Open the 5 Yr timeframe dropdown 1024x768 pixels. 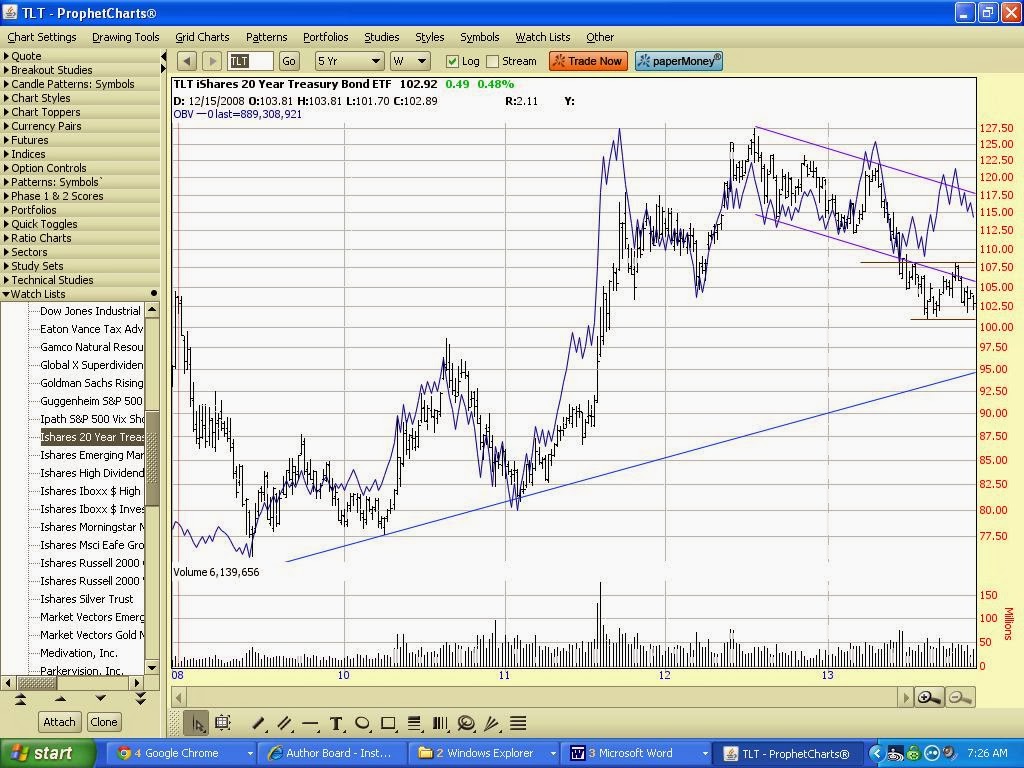click(x=349, y=61)
